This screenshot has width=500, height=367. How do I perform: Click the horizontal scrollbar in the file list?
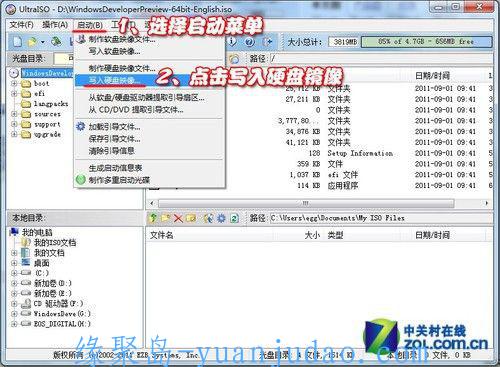point(306,203)
